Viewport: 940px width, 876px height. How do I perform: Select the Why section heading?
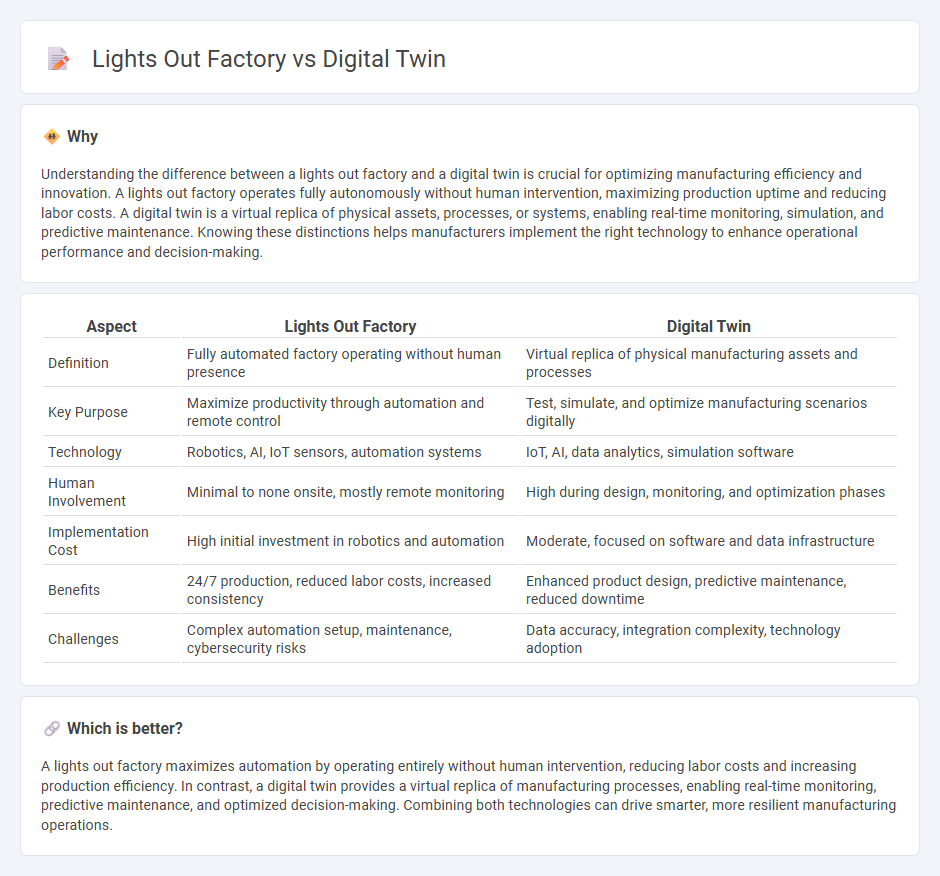(x=83, y=137)
